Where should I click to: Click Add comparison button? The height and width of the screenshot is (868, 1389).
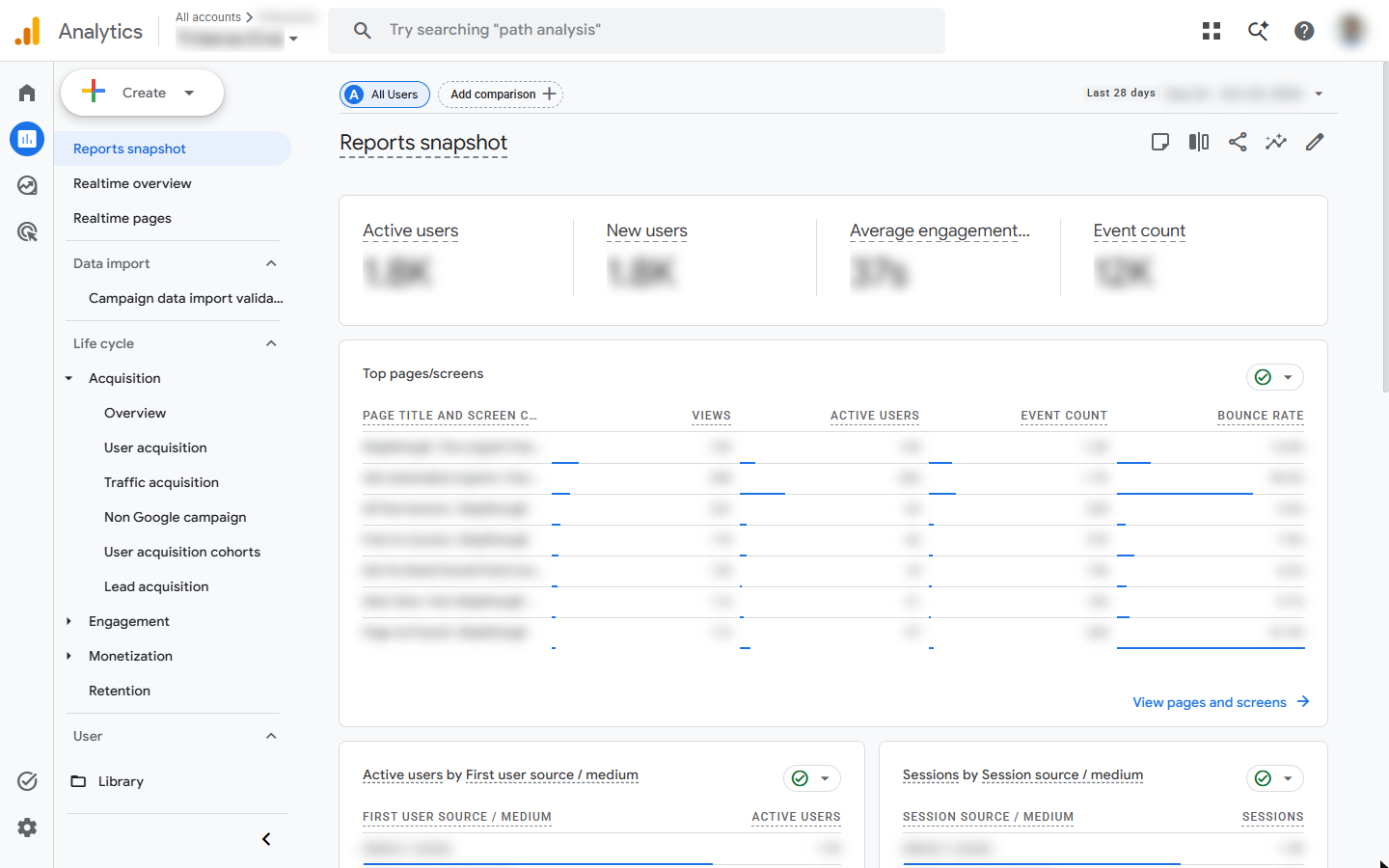(501, 94)
